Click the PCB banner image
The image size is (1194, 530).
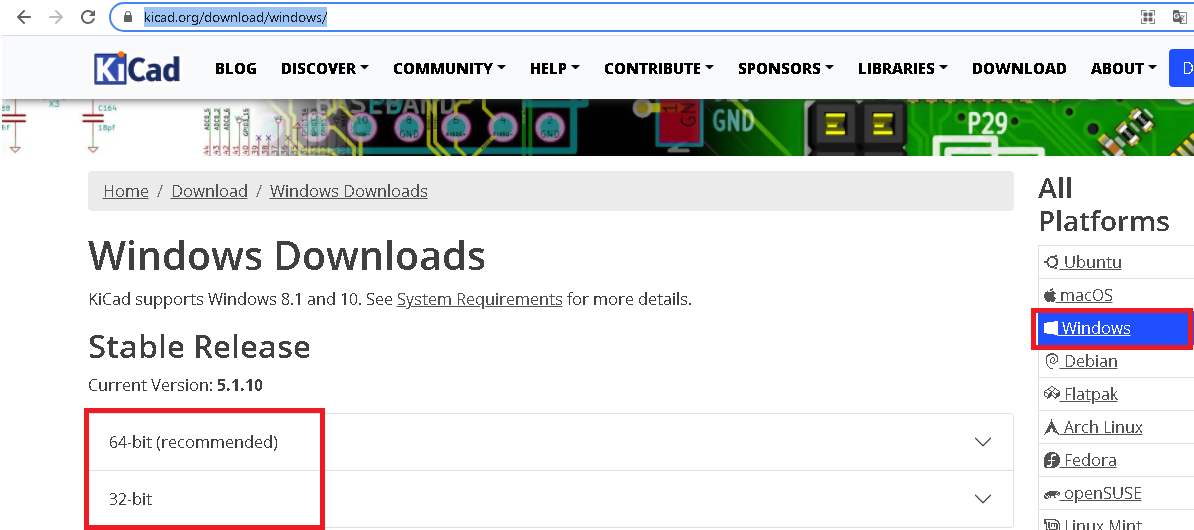(597, 127)
